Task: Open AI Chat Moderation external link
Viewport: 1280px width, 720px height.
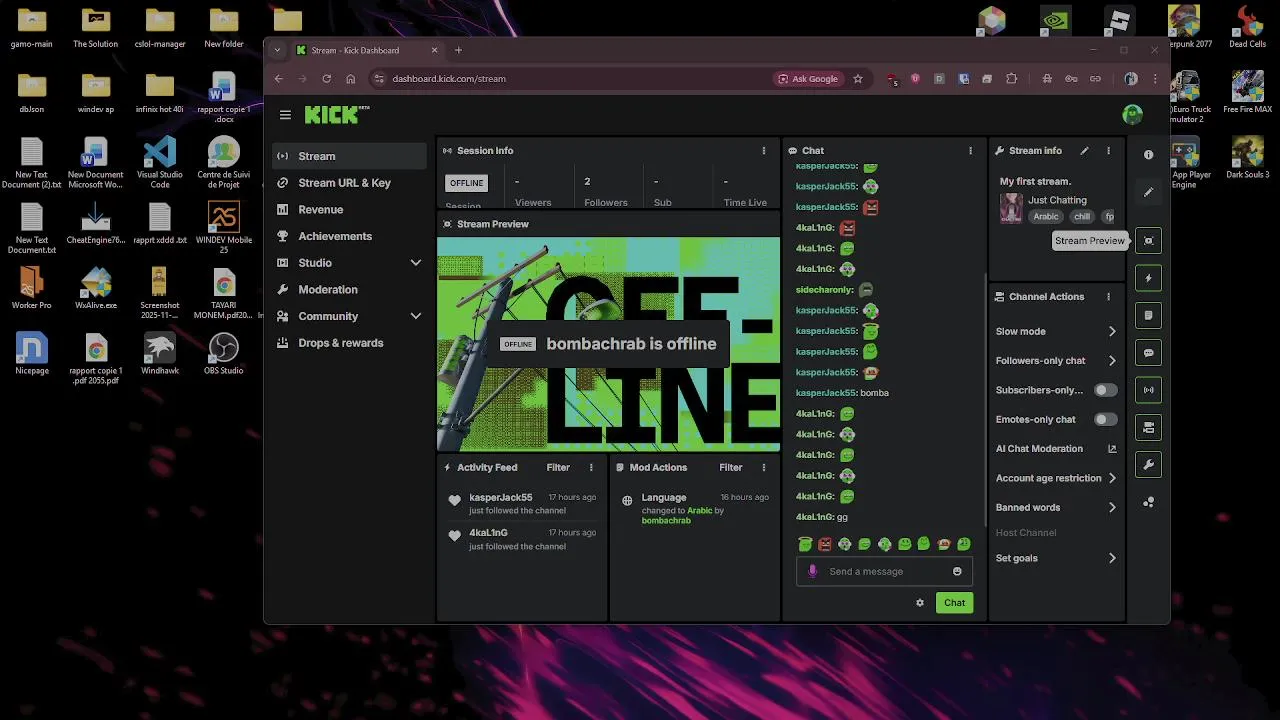Action: click(x=1112, y=449)
